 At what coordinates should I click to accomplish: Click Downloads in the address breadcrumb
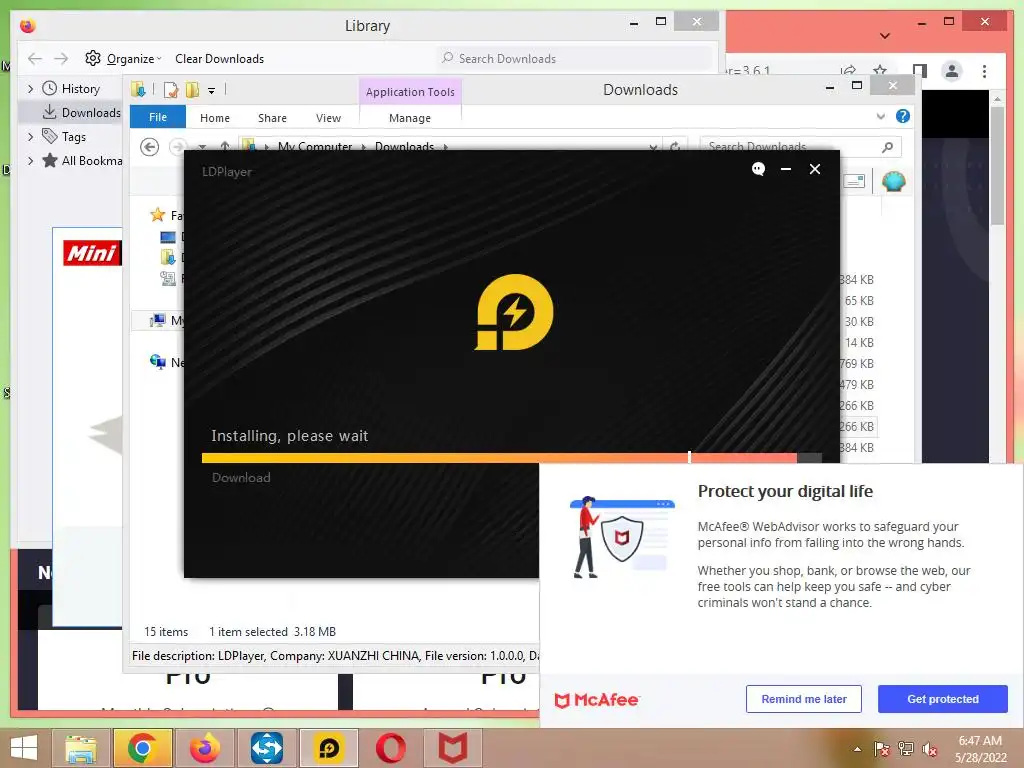(x=404, y=146)
